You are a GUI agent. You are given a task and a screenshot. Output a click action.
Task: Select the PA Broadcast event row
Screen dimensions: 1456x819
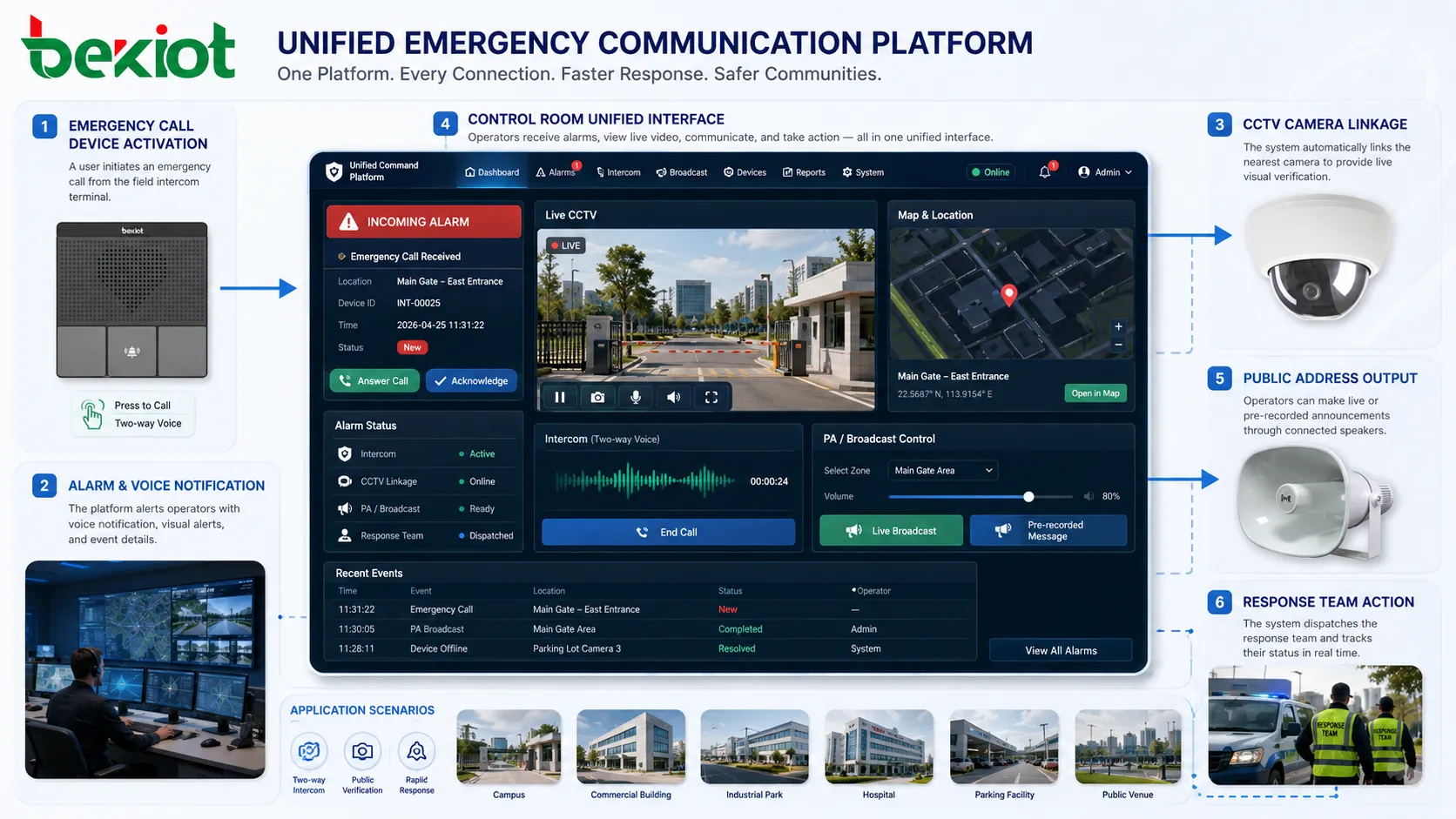[651, 628]
